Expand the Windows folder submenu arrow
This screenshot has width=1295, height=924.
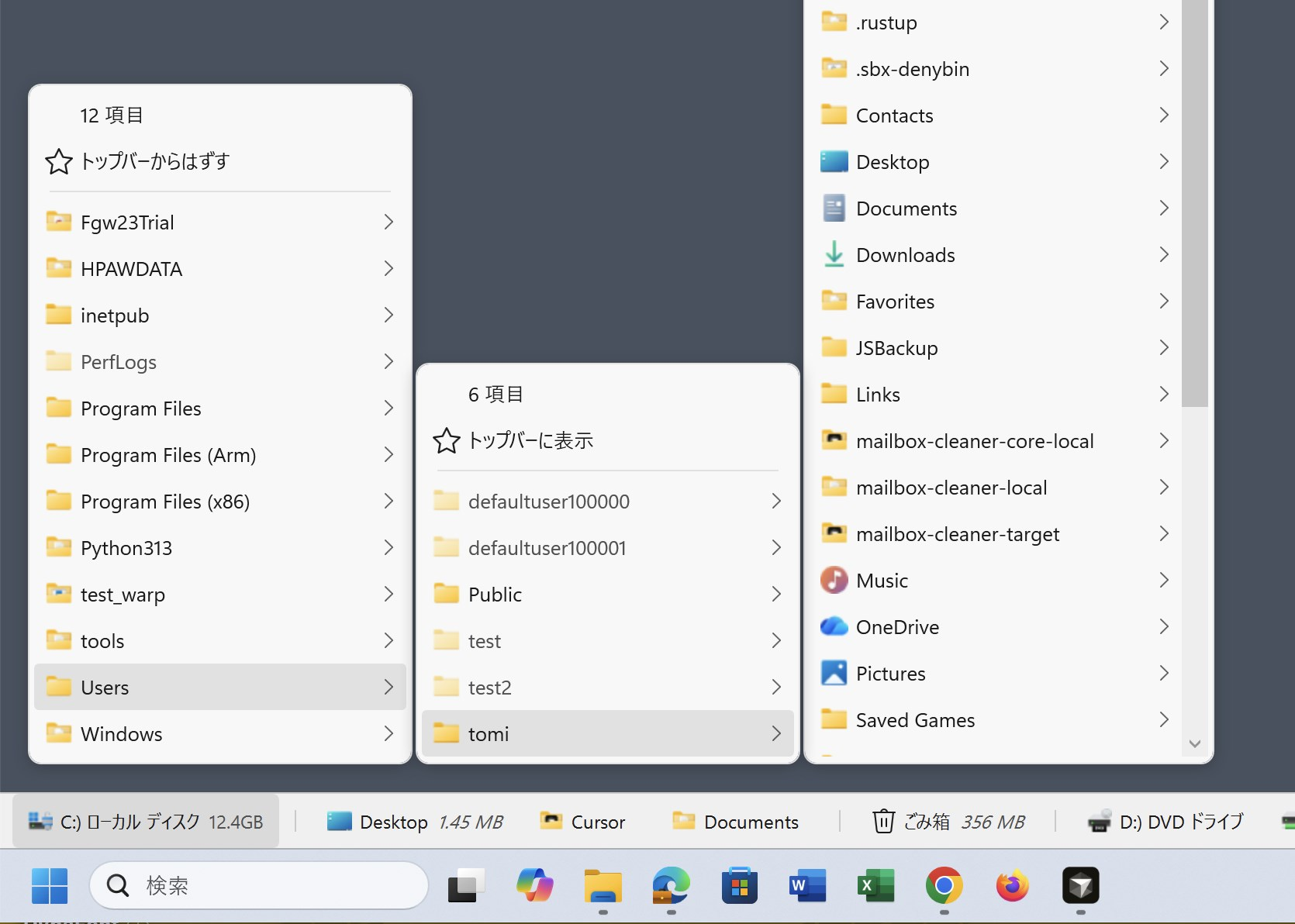(x=388, y=734)
